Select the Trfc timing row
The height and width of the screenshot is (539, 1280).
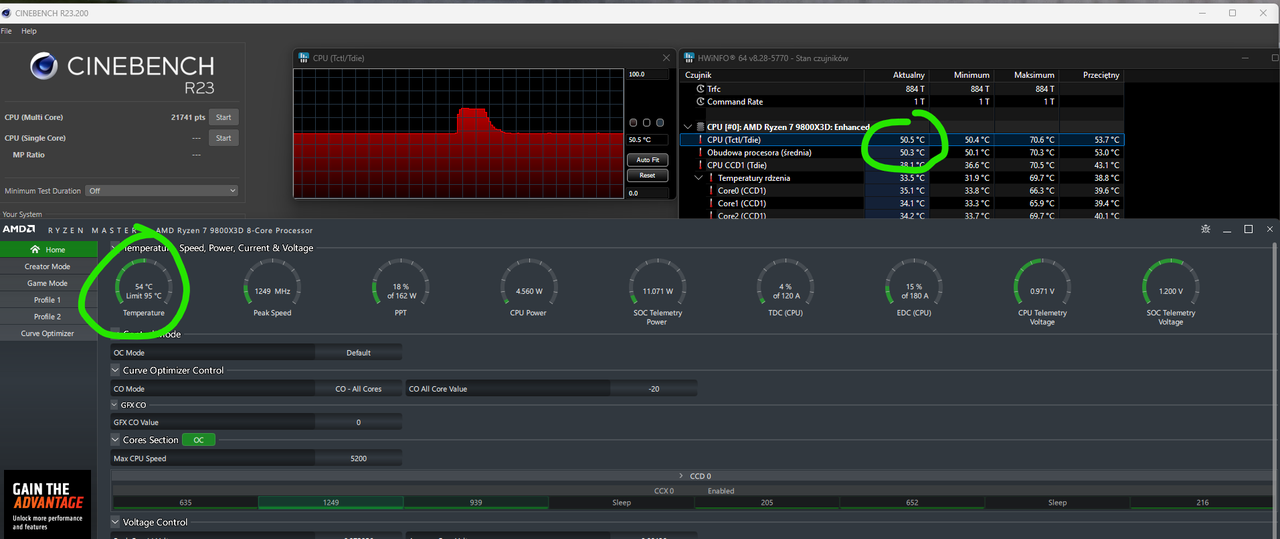coord(902,89)
